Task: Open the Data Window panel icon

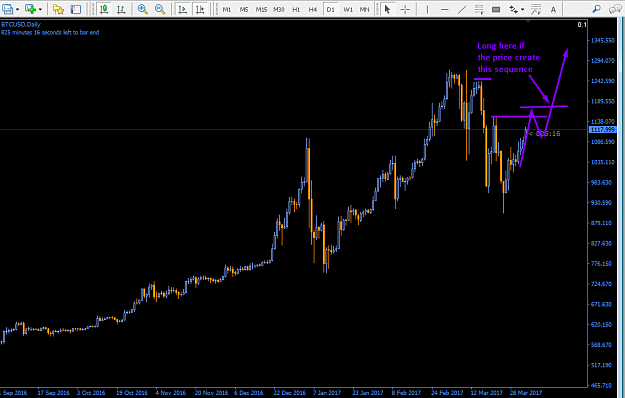Action: point(76,9)
